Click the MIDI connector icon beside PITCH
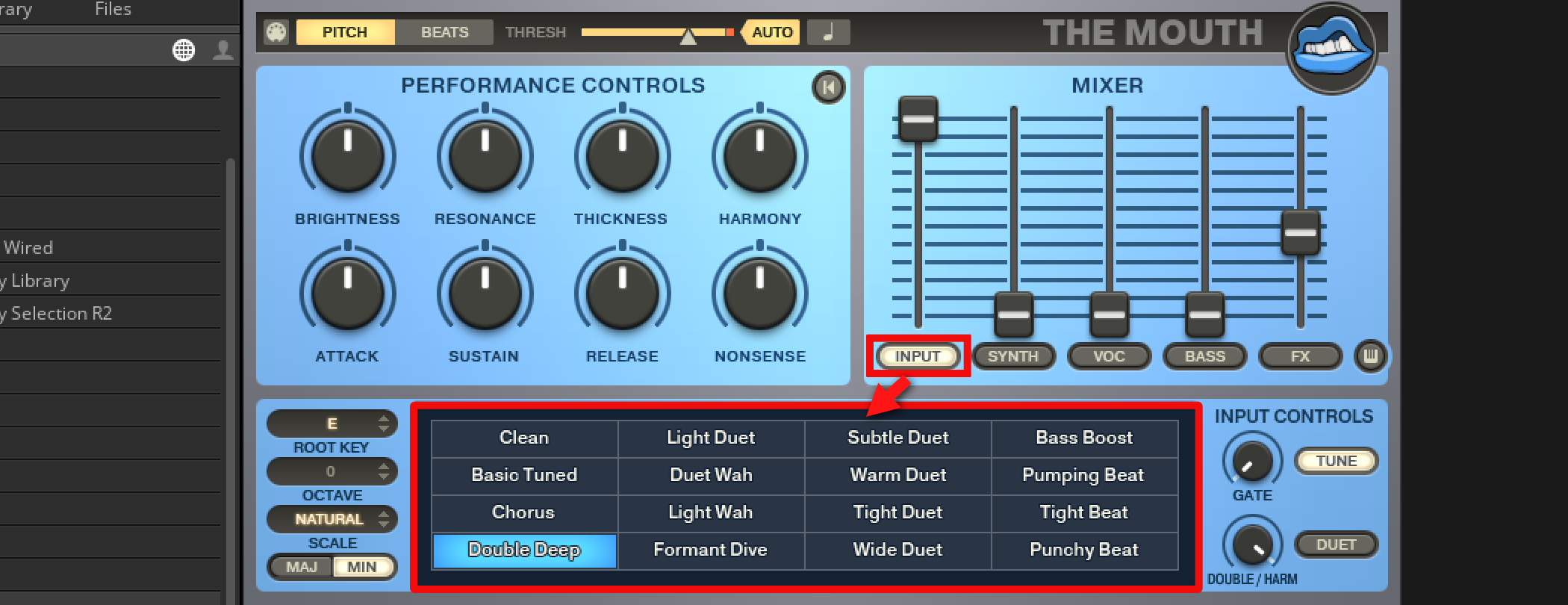The image size is (1568, 605). click(x=276, y=32)
